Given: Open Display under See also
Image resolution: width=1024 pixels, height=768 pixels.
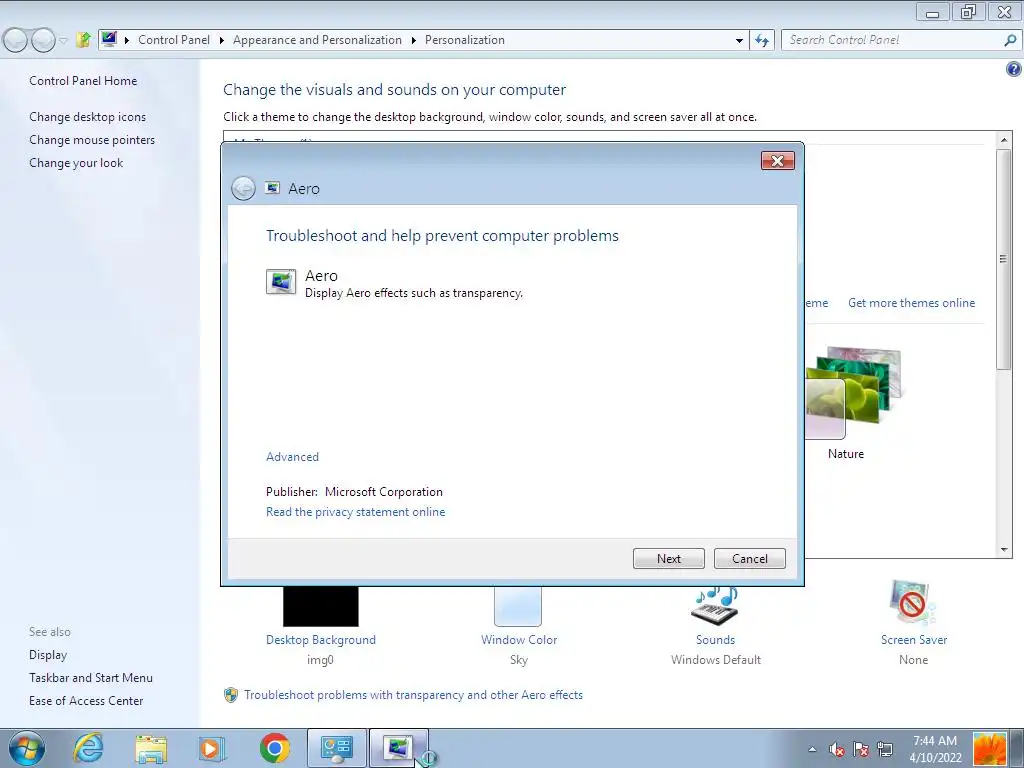Looking at the screenshot, I should pyautogui.click(x=48, y=654).
